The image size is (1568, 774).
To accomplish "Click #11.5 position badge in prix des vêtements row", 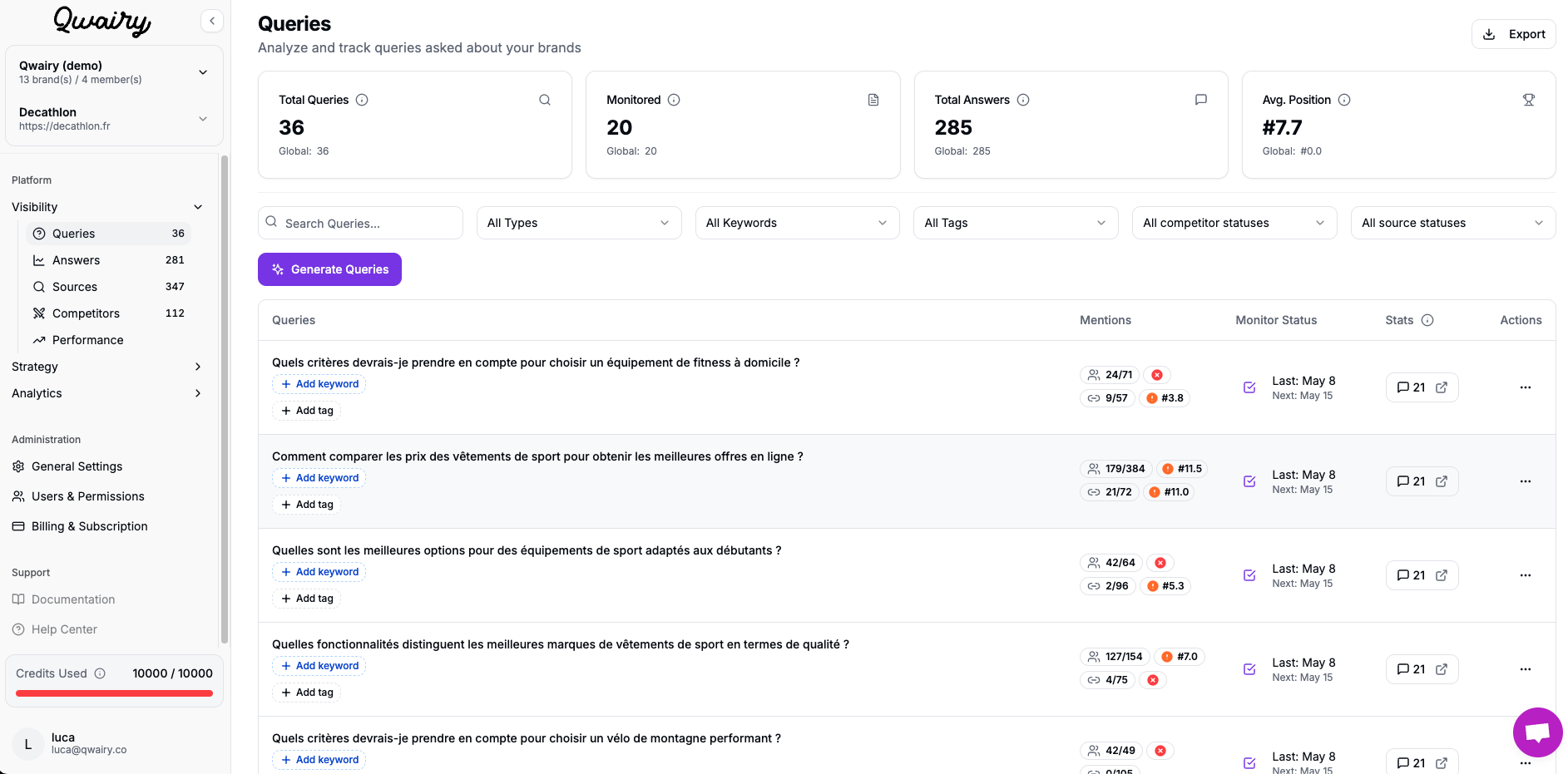I will point(1182,469).
